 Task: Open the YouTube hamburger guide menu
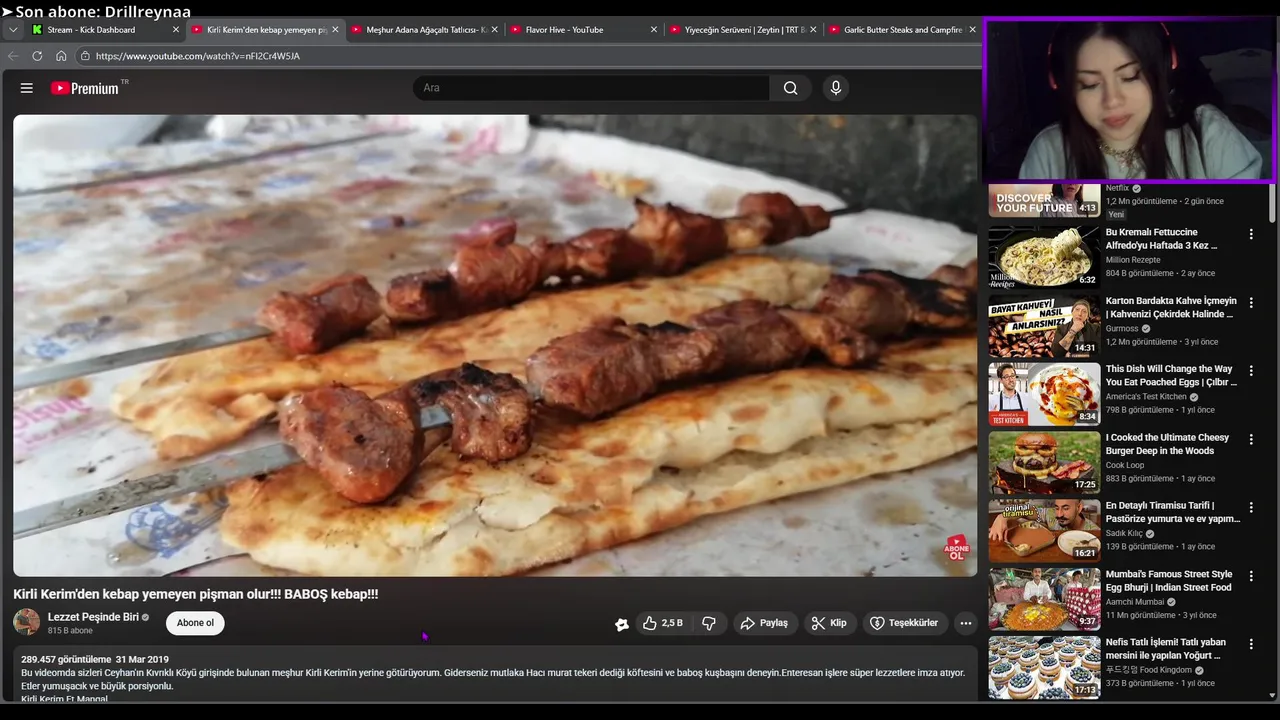click(27, 88)
